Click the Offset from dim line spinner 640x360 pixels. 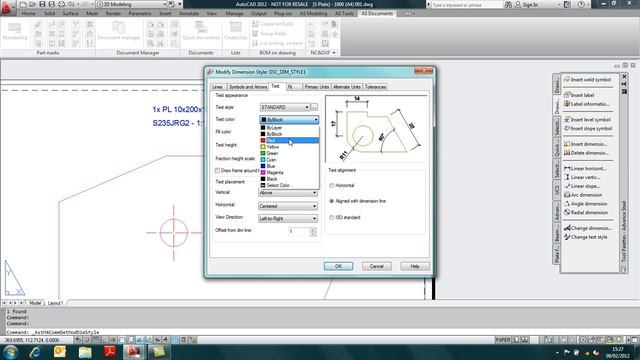pos(313,232)
